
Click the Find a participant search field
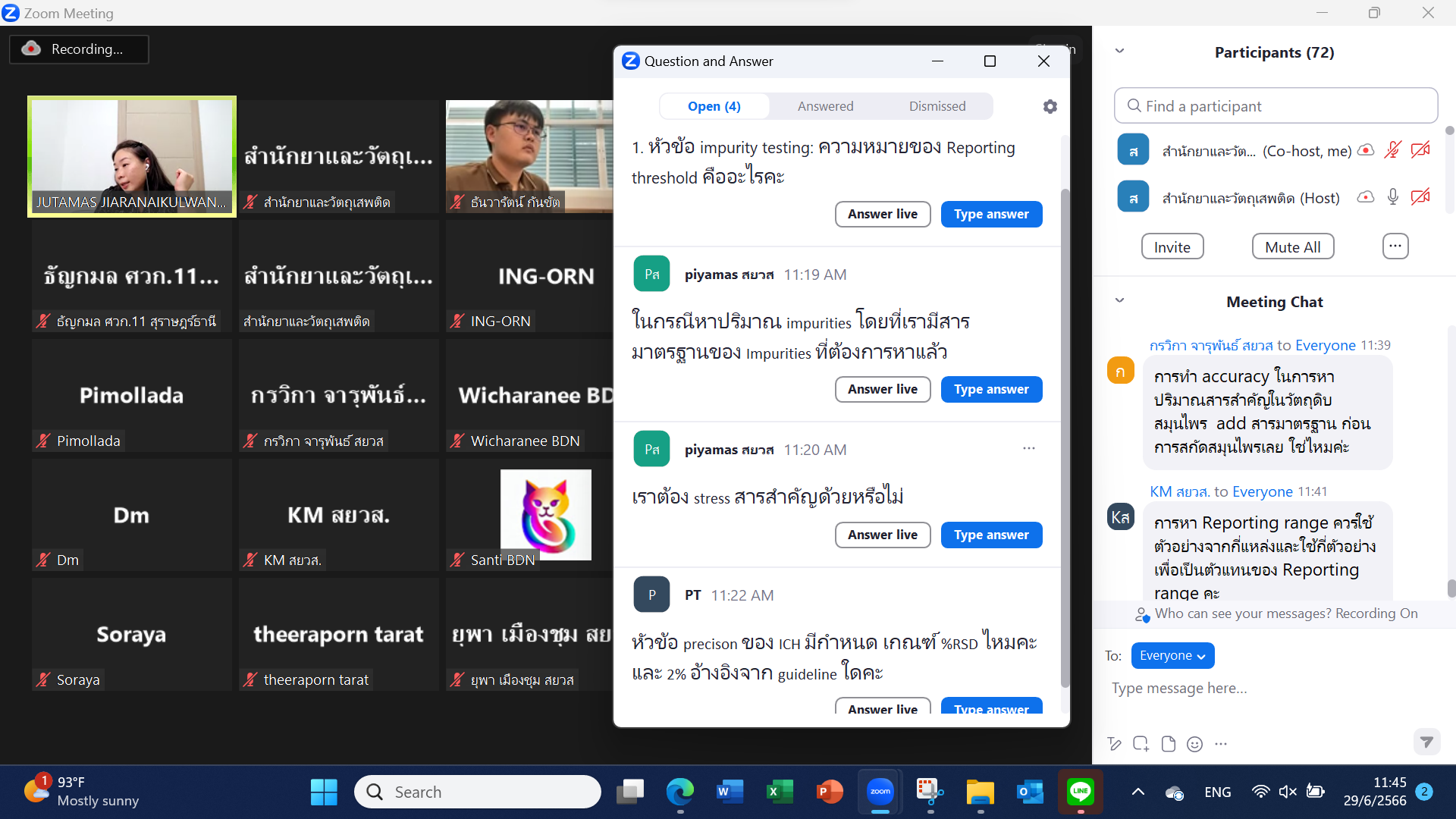(1276, 106)
